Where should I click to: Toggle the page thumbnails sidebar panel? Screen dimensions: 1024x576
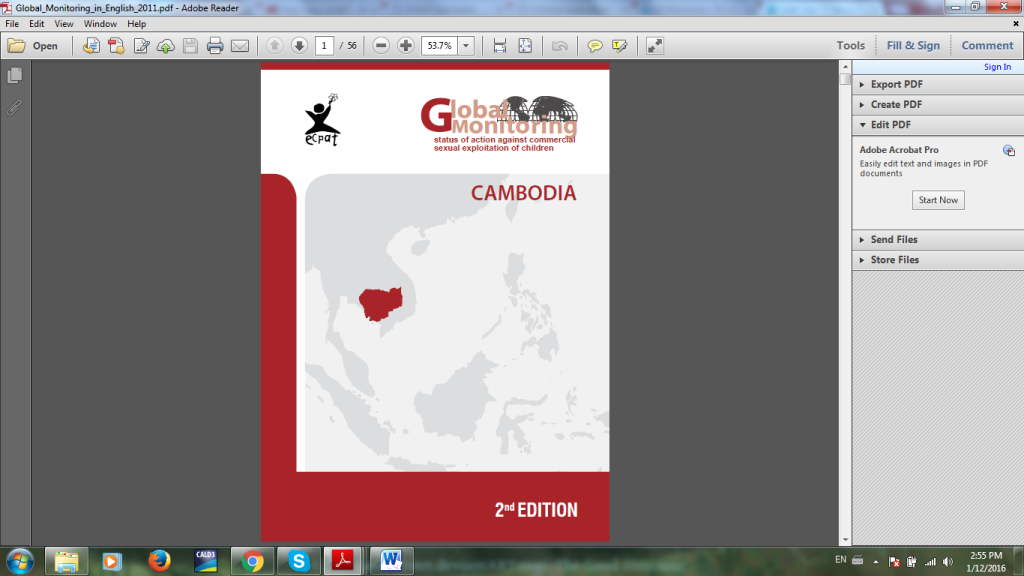point(13,74)
